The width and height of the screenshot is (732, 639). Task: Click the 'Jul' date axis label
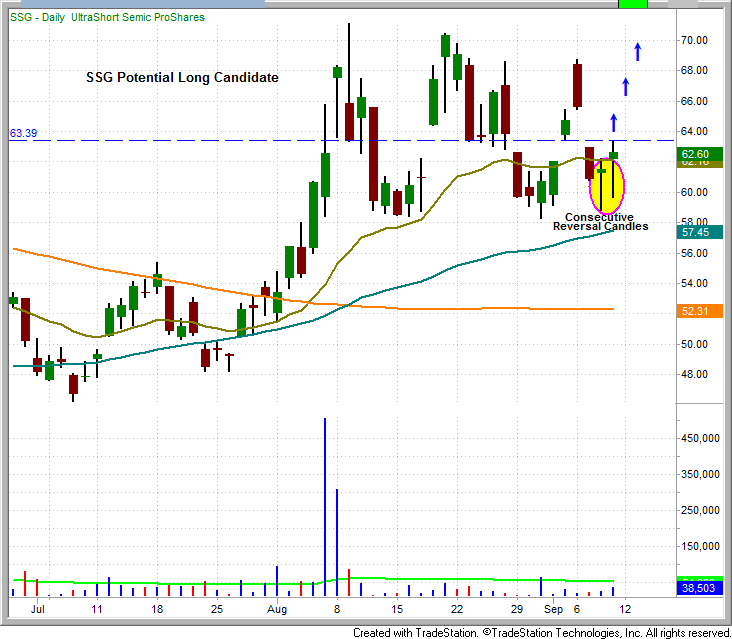37,609
